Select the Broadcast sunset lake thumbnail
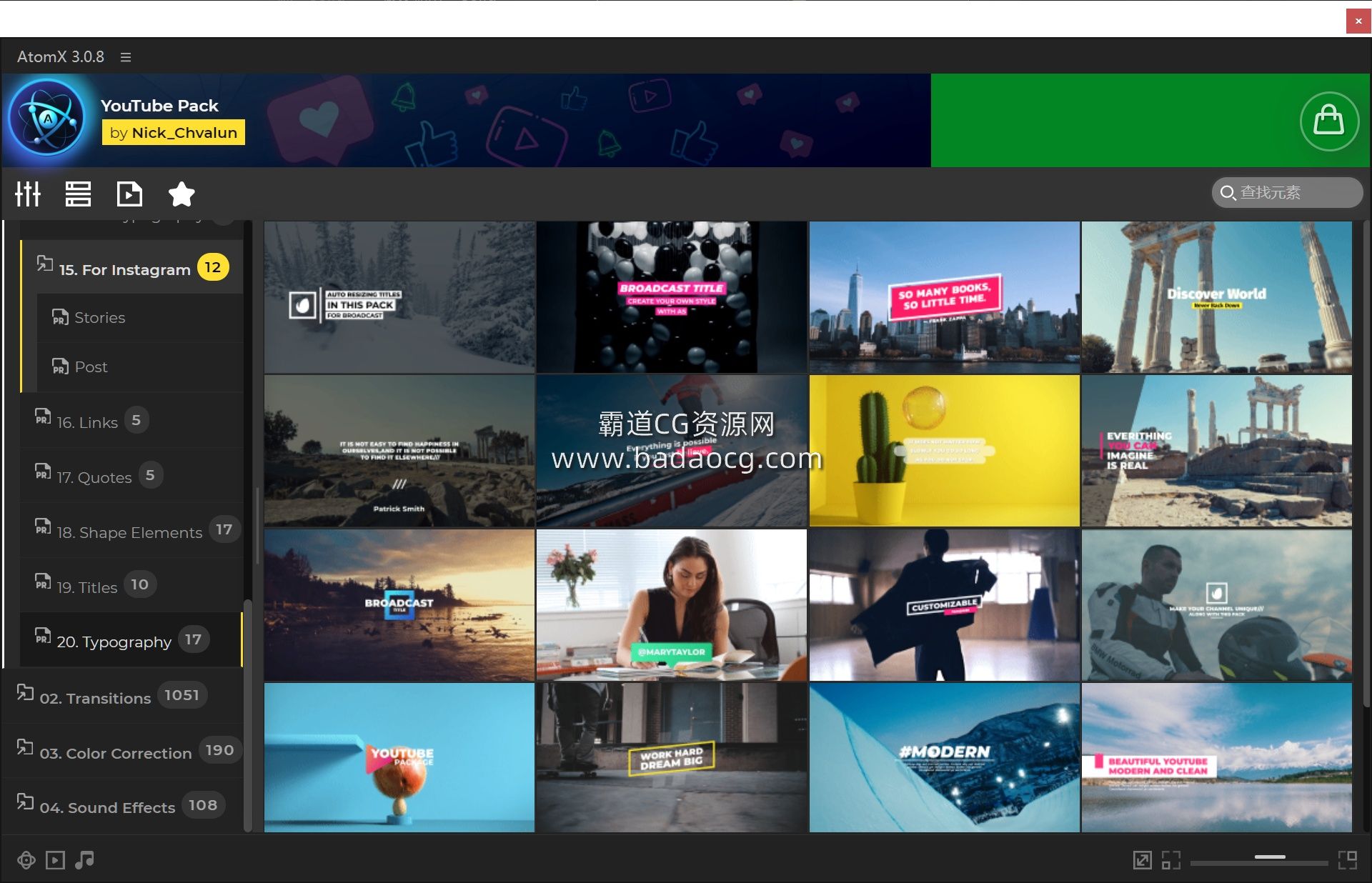This screenshot has height=883, width=1372. coord(399,605)
